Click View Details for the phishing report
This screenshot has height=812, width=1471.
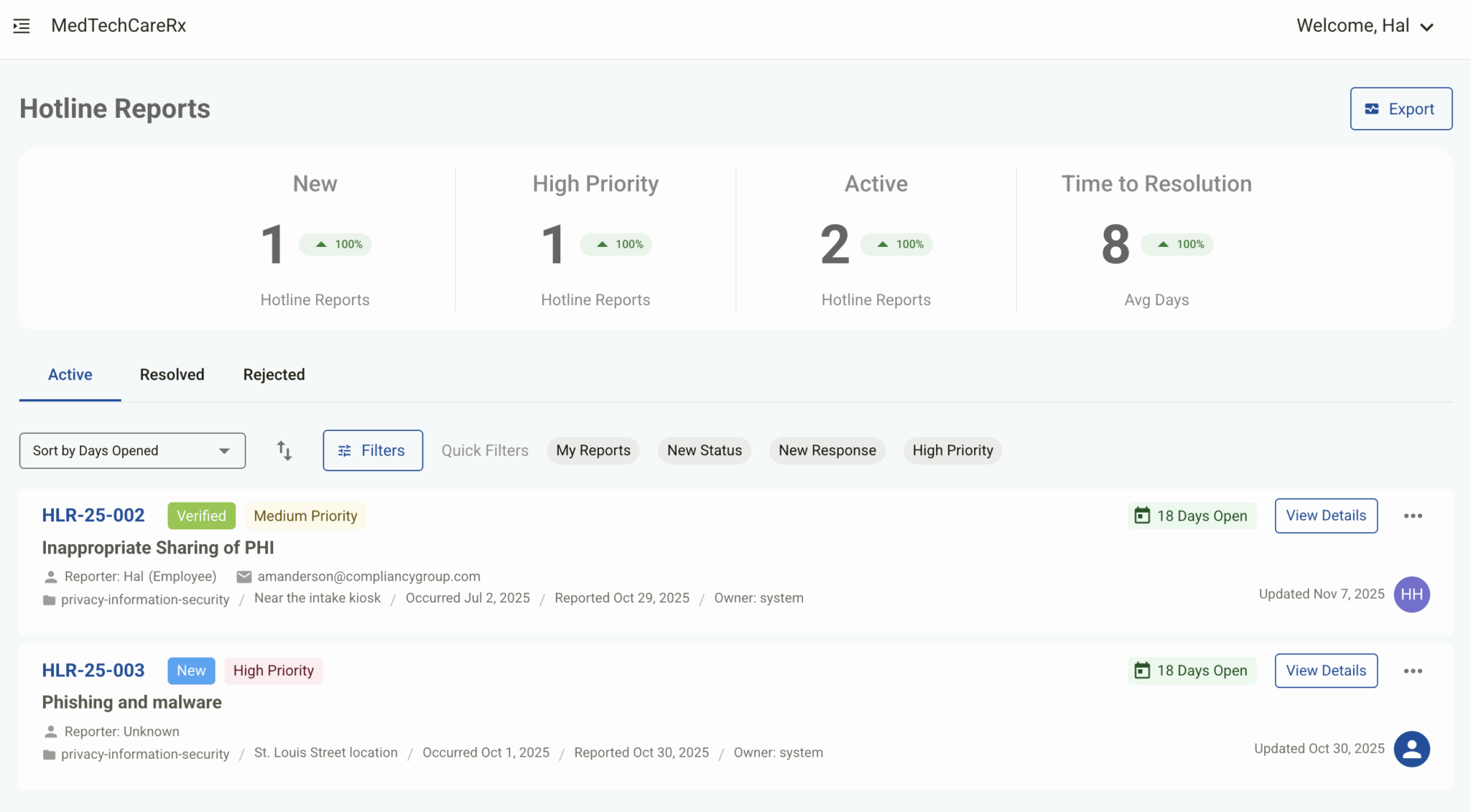coord(1325,671)
